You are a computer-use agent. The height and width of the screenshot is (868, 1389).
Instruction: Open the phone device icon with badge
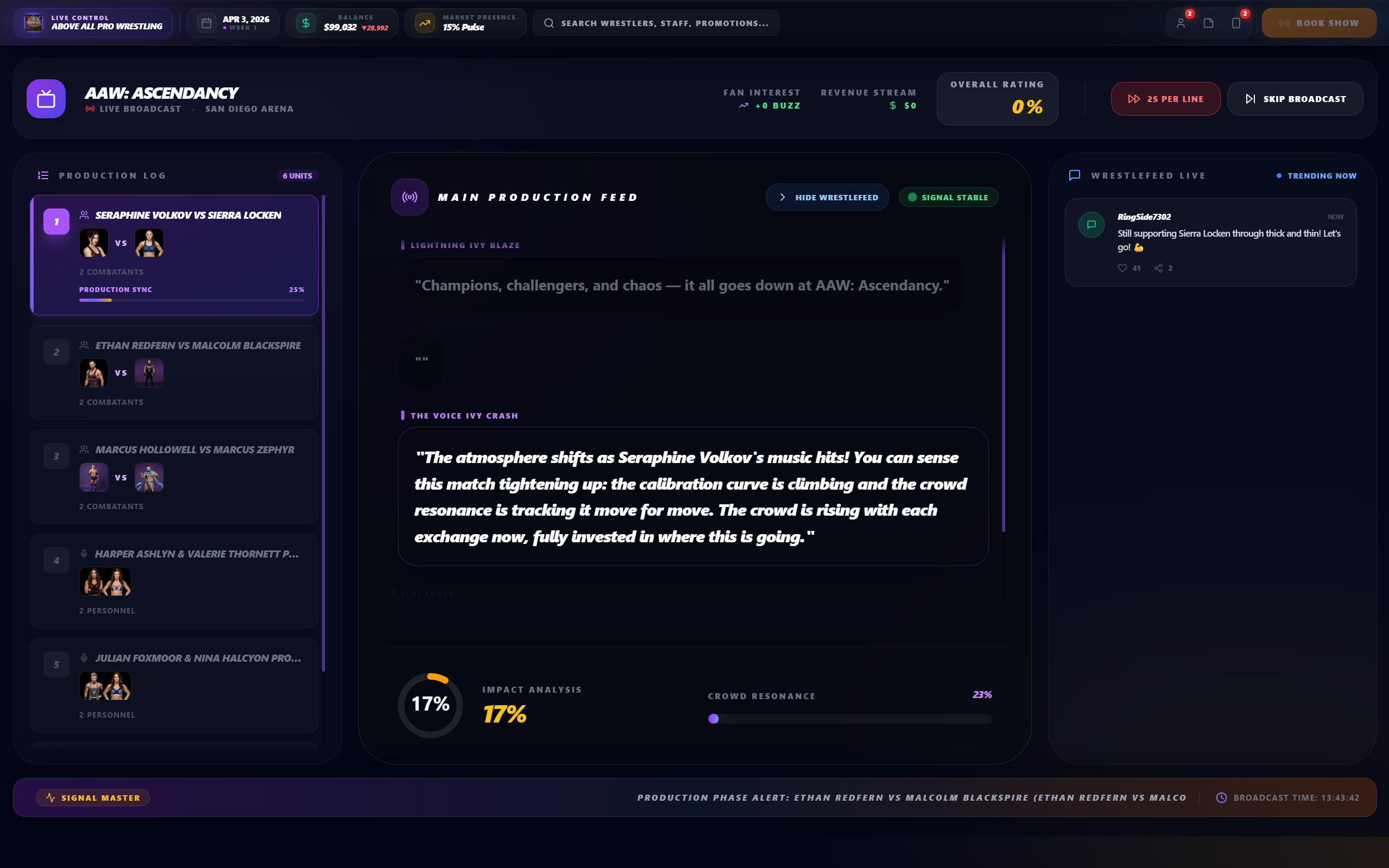pos(1236,23)
